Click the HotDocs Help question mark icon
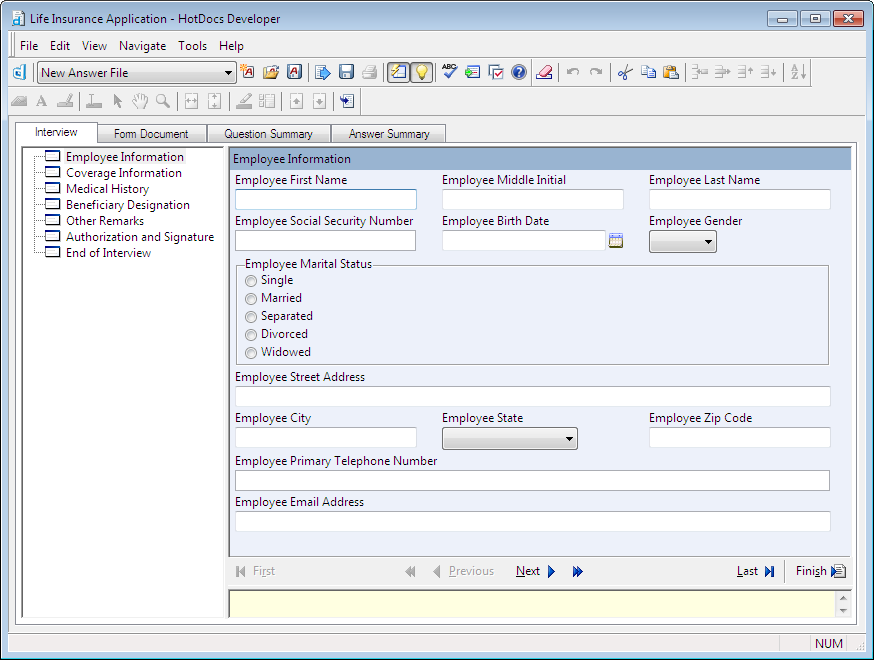 (x=519, y=72)
